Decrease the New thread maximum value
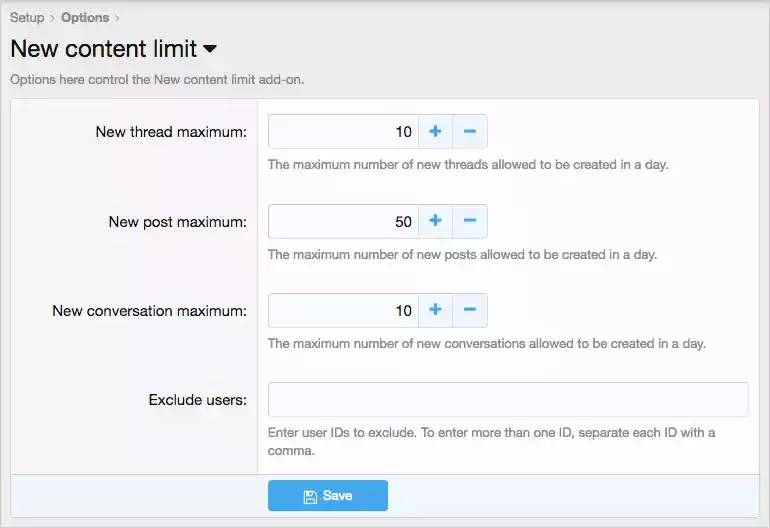Image resolution: width=770 pixels, height=528 pixels. (x=470, y=131)
